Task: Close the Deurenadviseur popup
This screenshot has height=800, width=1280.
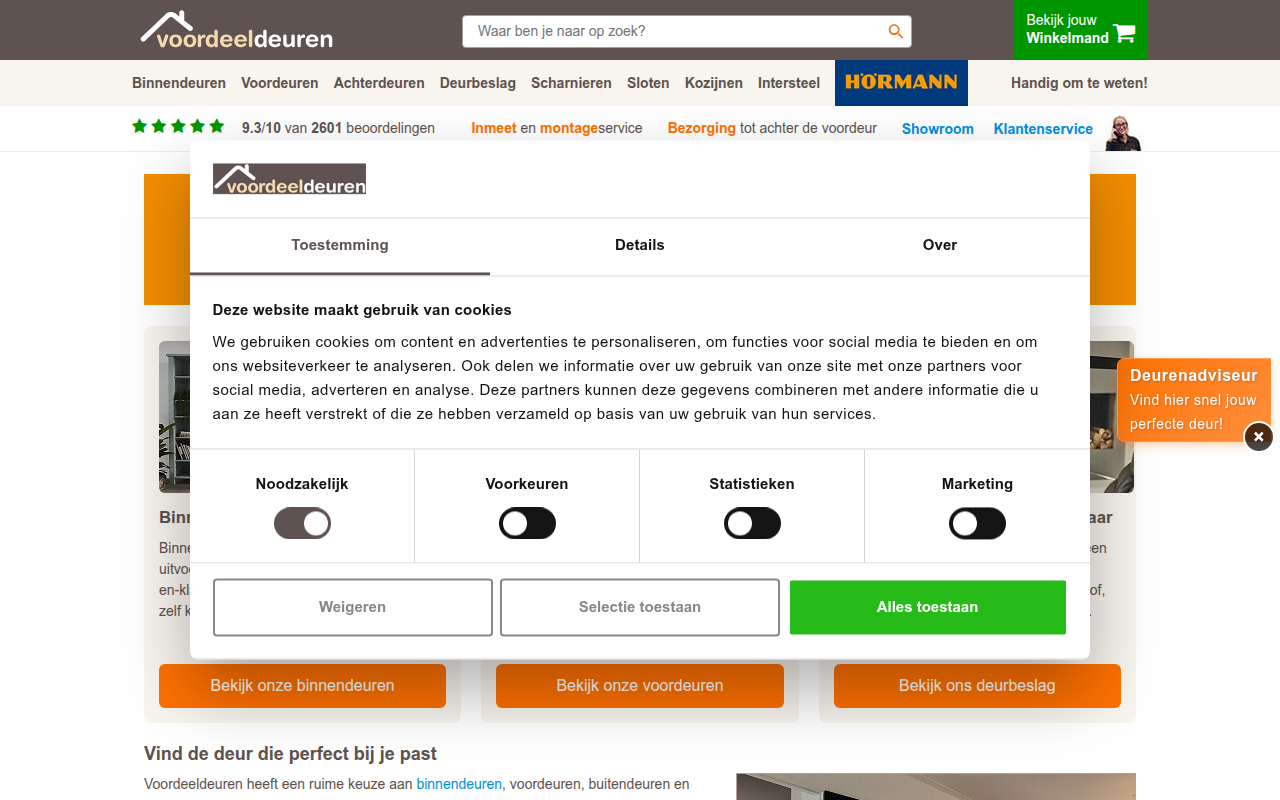Action: pyautogui.click(x=1258, y=437)
